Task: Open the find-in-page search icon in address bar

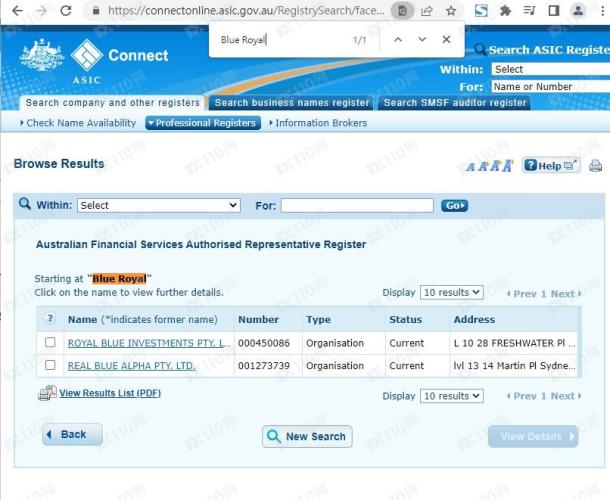Action: point(402,11)
